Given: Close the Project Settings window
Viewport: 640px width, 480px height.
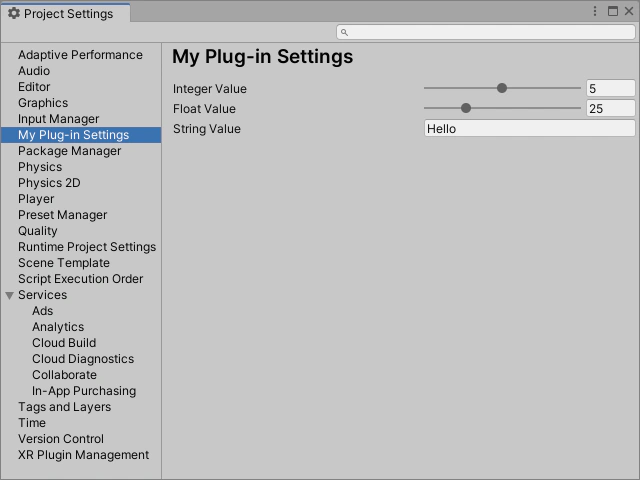Looking at the screenshot, I should (x=629, y=12).
